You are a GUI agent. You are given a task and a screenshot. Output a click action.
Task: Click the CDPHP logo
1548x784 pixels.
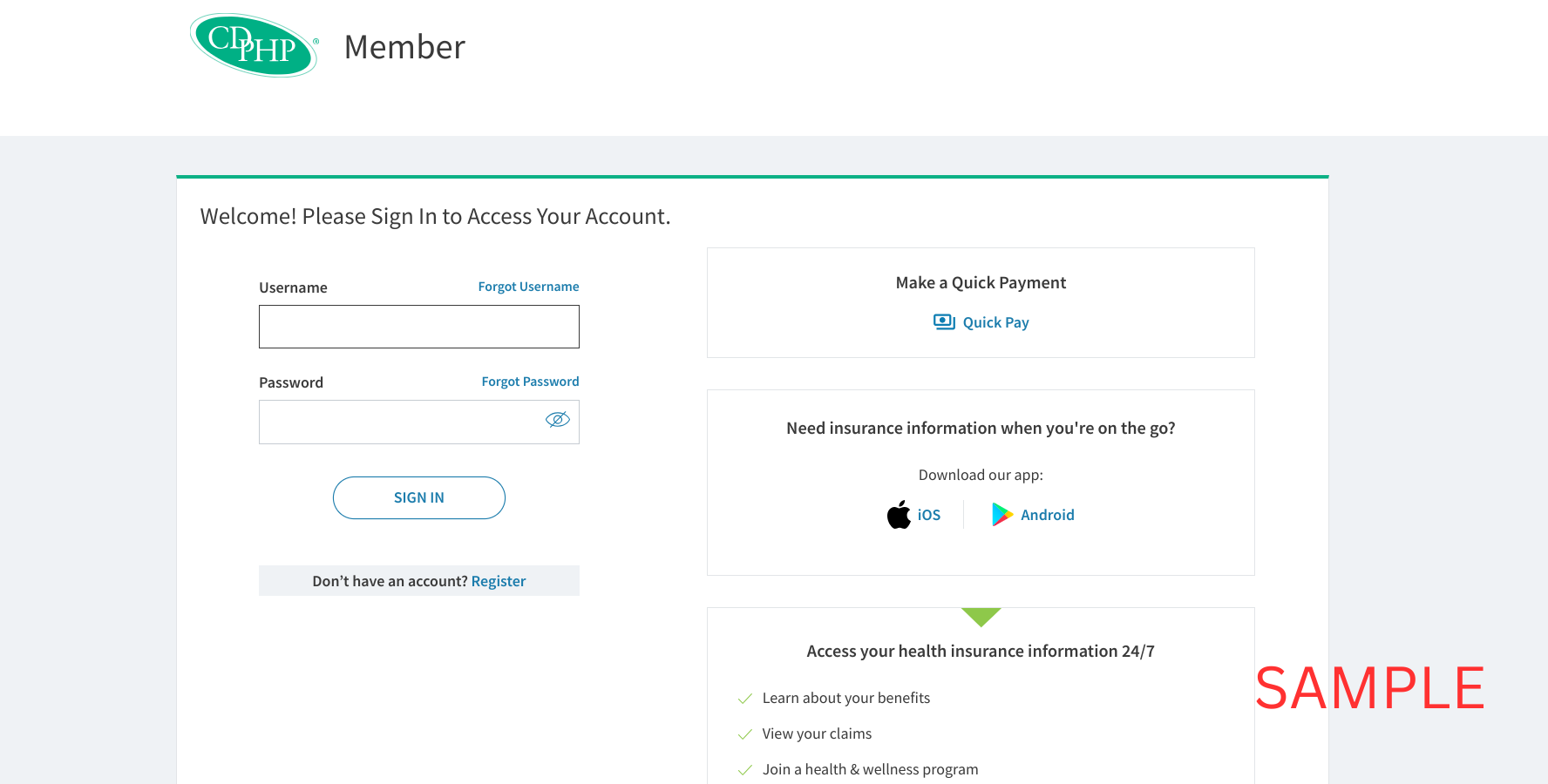coord(254,45)
